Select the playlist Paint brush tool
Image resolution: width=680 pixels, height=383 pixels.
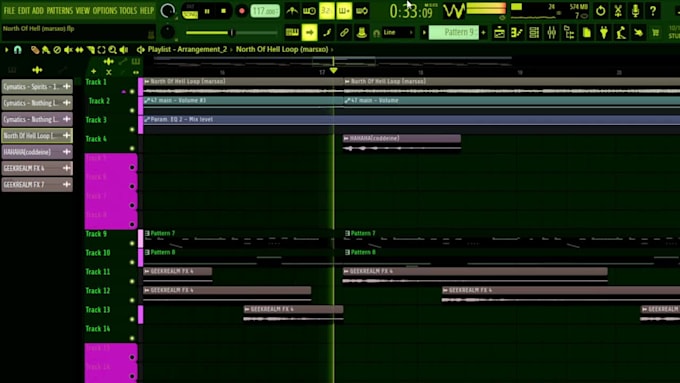pos(46,50)
